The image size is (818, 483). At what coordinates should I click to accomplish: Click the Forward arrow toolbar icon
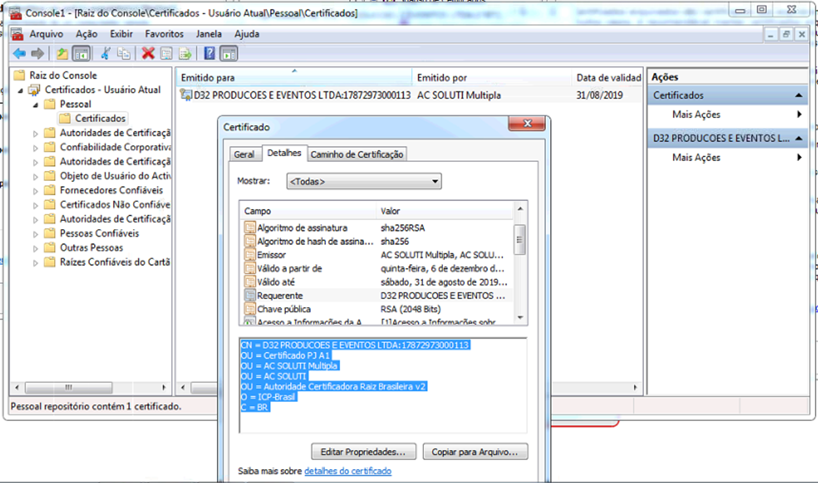point(37,53)
